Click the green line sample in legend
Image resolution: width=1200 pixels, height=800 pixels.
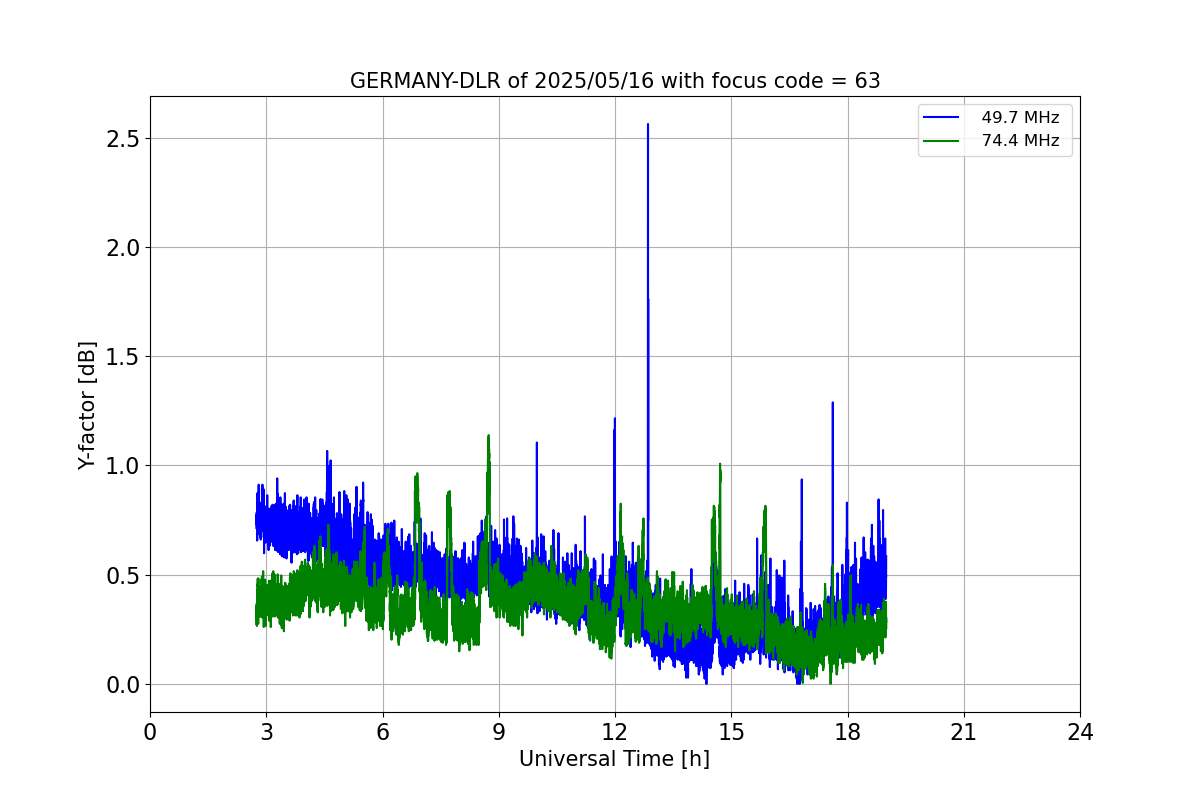point(941,141)
